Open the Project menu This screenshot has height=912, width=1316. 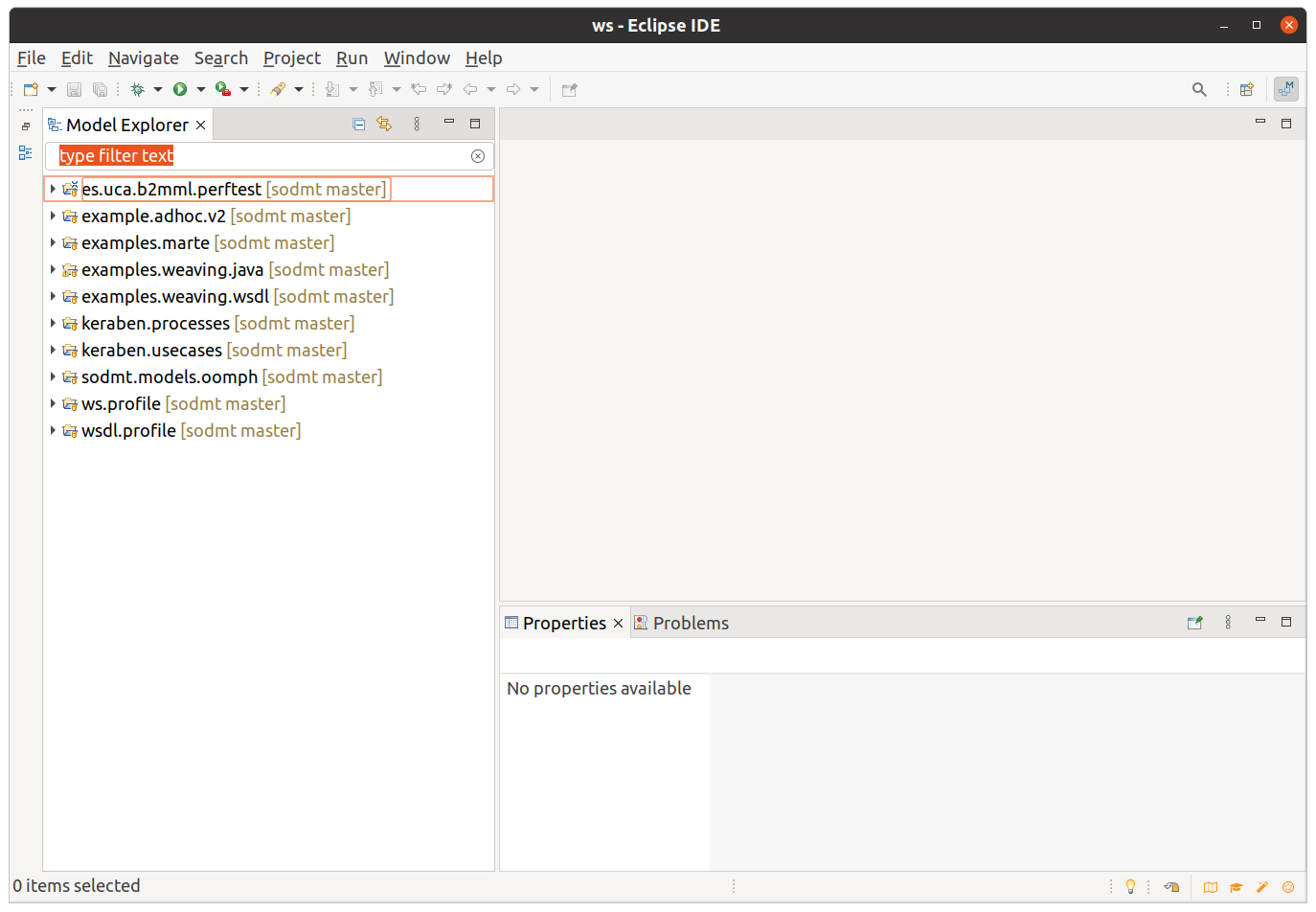pos(292,58)
